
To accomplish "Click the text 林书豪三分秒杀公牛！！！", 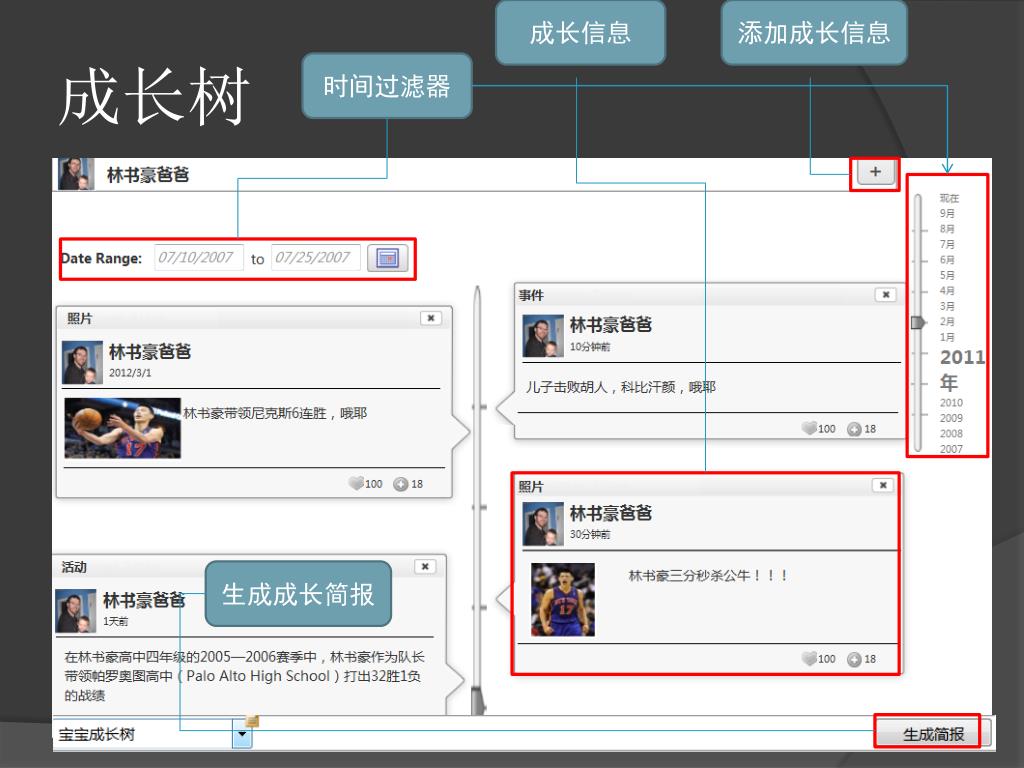I will point(708,575).
